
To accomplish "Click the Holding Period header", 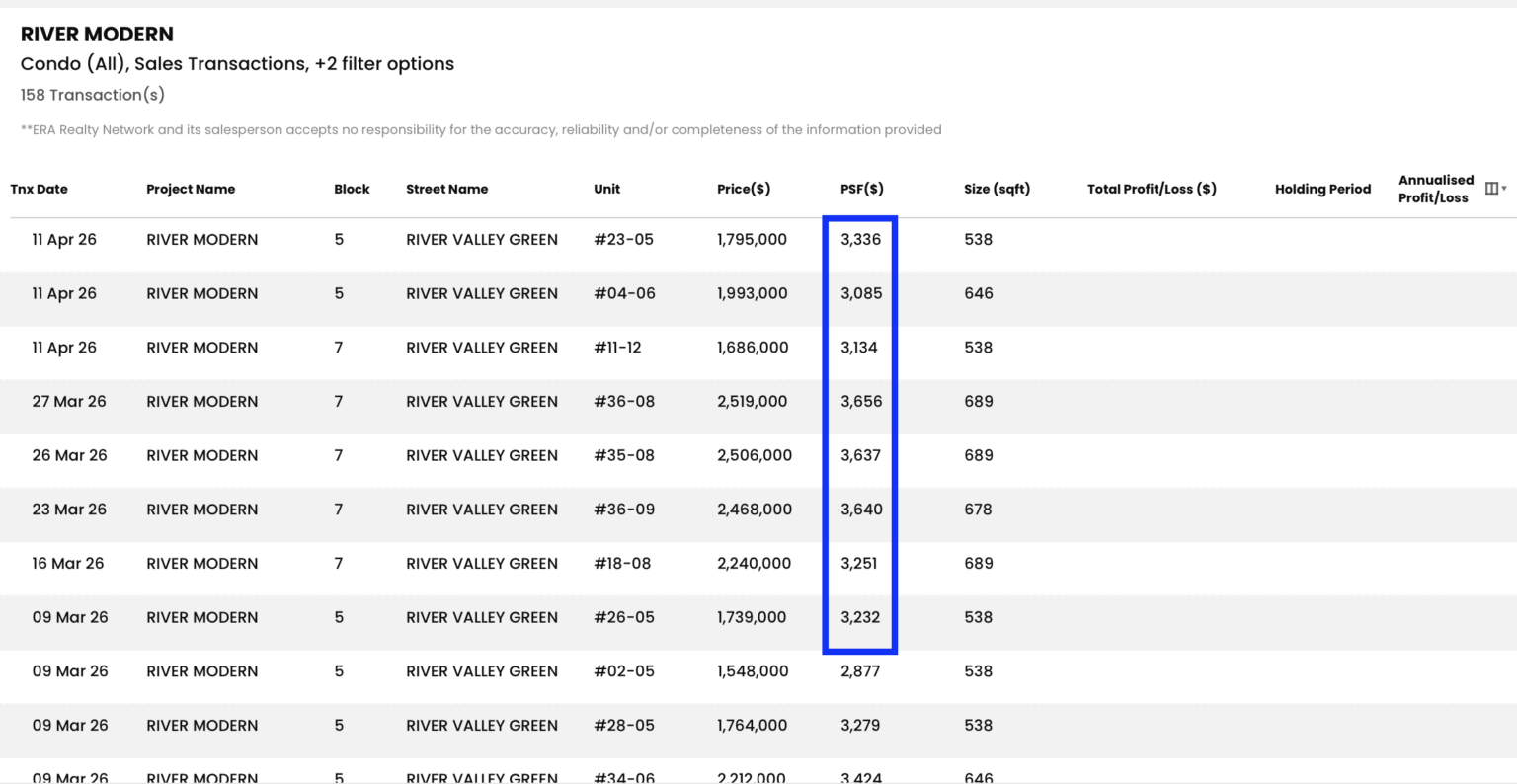I will [1322, 189].
